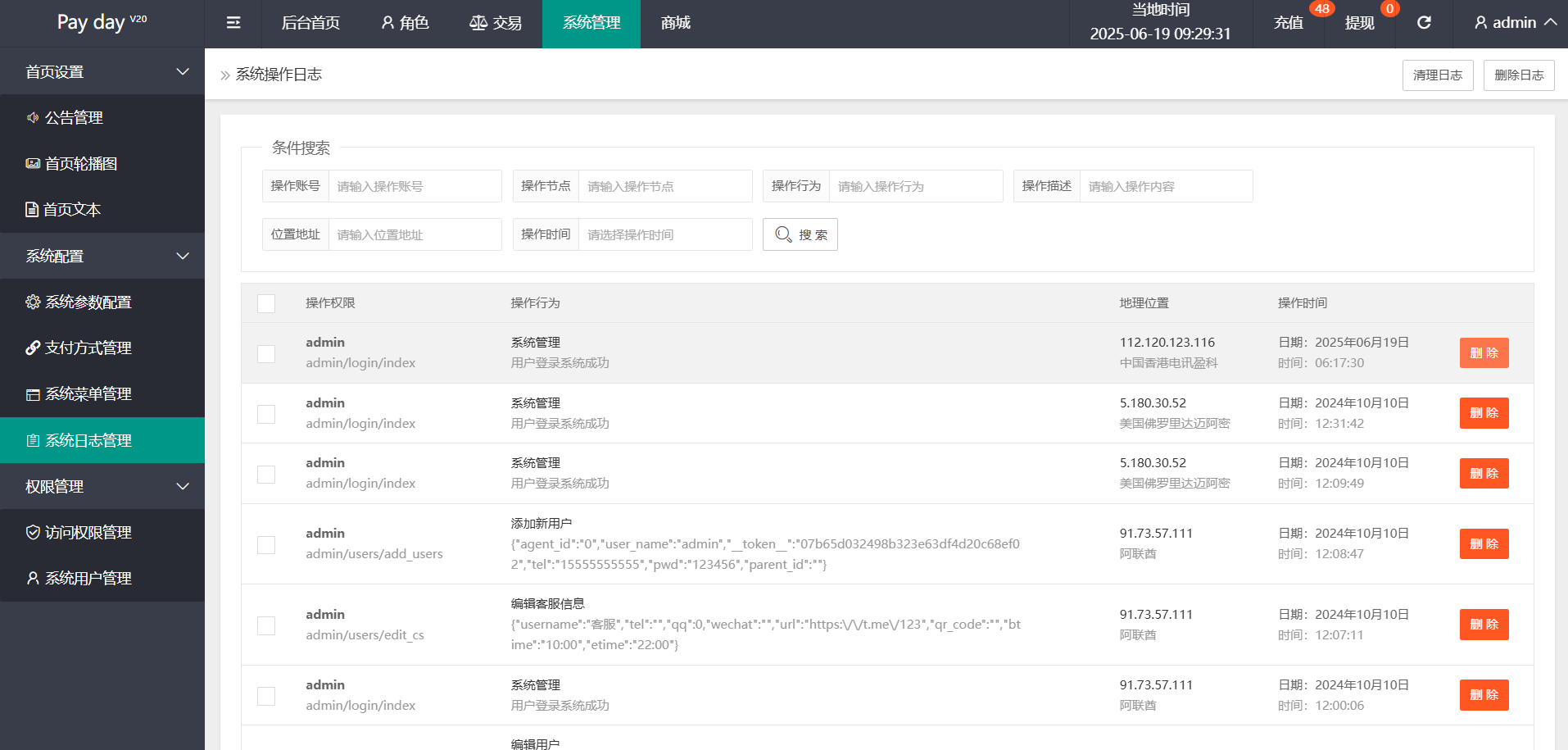Image resolution: width=1568 pixels, height=750 pixels.
Task: Click the 当地时间 clock display
Action: (1160, 23)
